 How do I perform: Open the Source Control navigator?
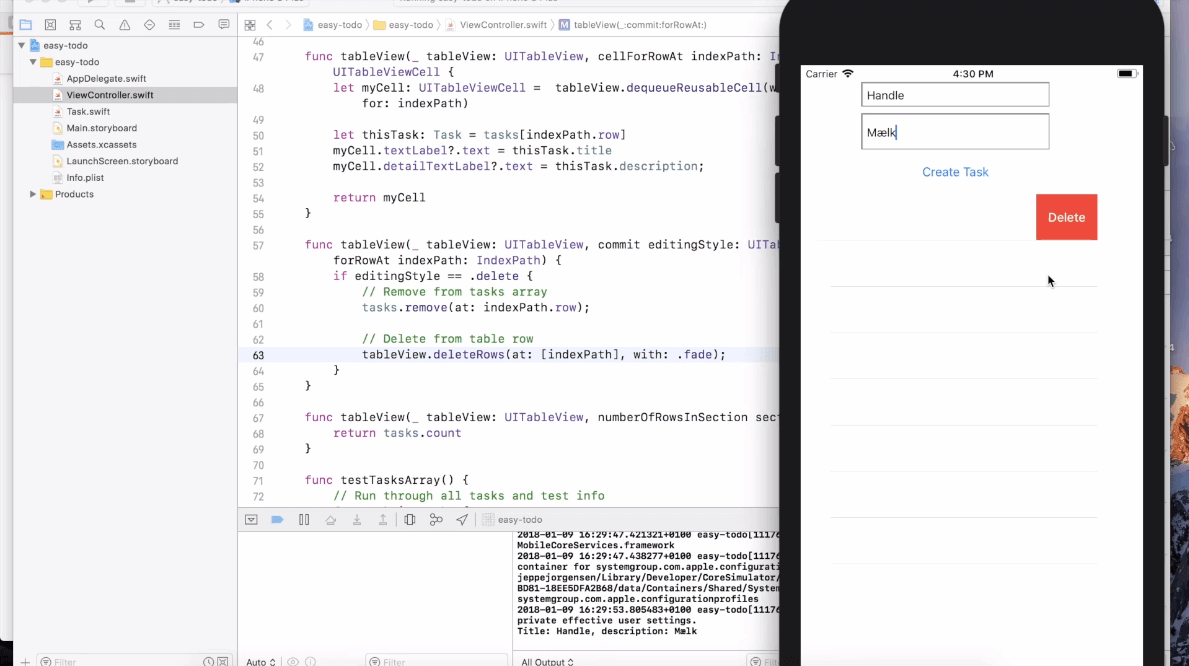coord(50,25)
